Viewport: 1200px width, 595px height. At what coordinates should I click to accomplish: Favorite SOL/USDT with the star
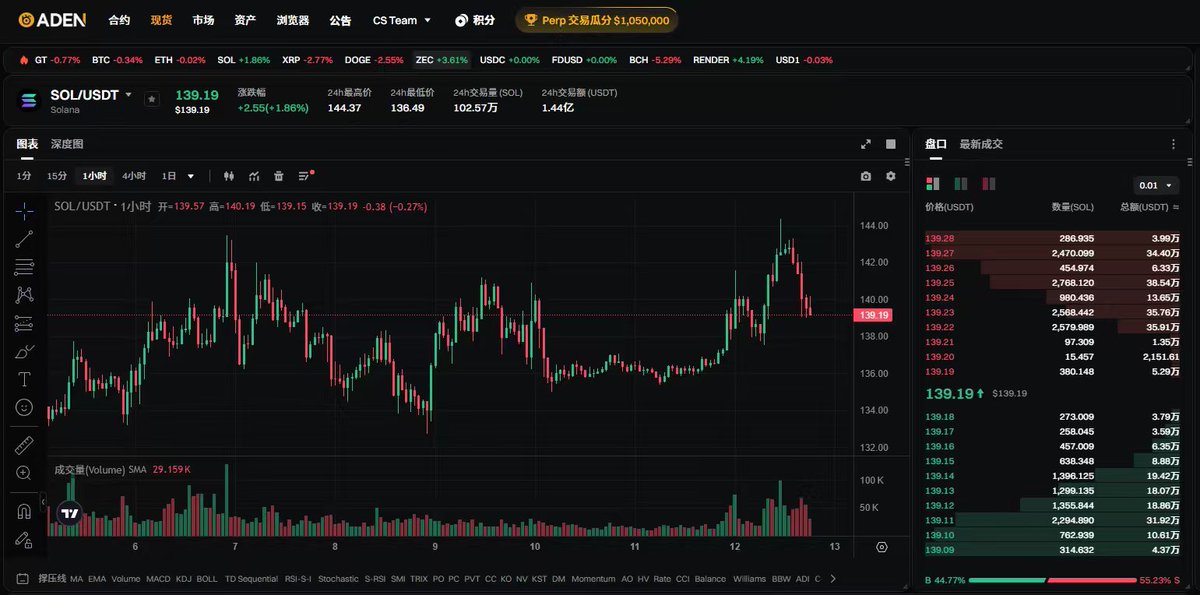point(151,99)
